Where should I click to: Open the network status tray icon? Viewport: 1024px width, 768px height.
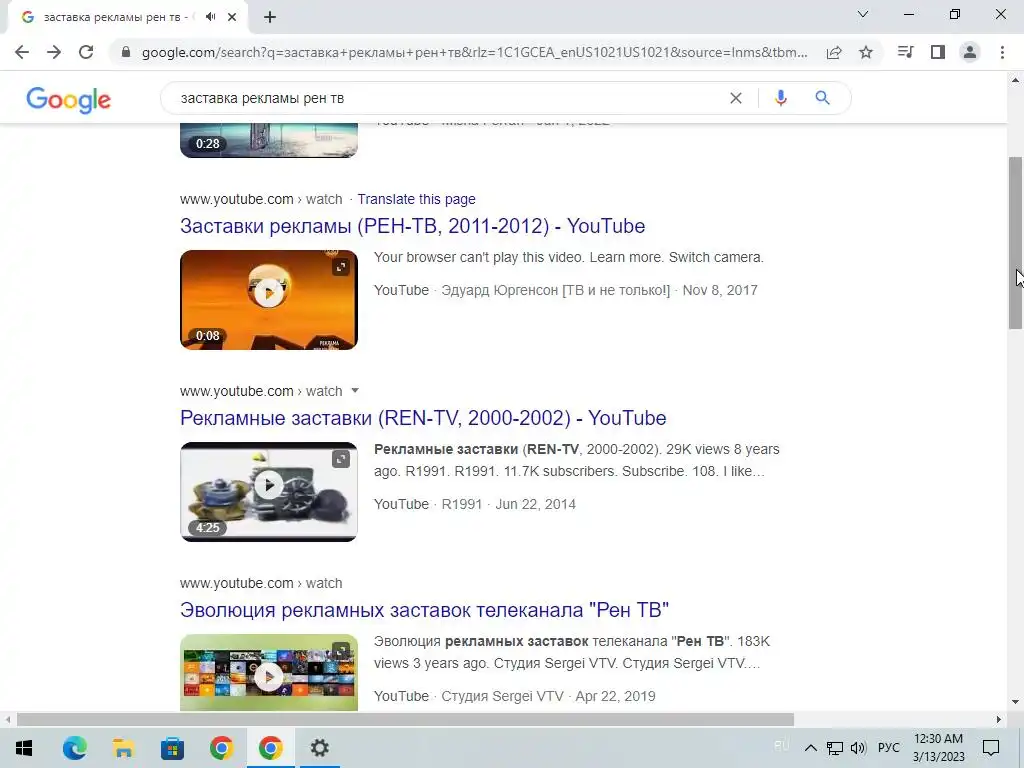pyautogui.click(x=835, y=748)
